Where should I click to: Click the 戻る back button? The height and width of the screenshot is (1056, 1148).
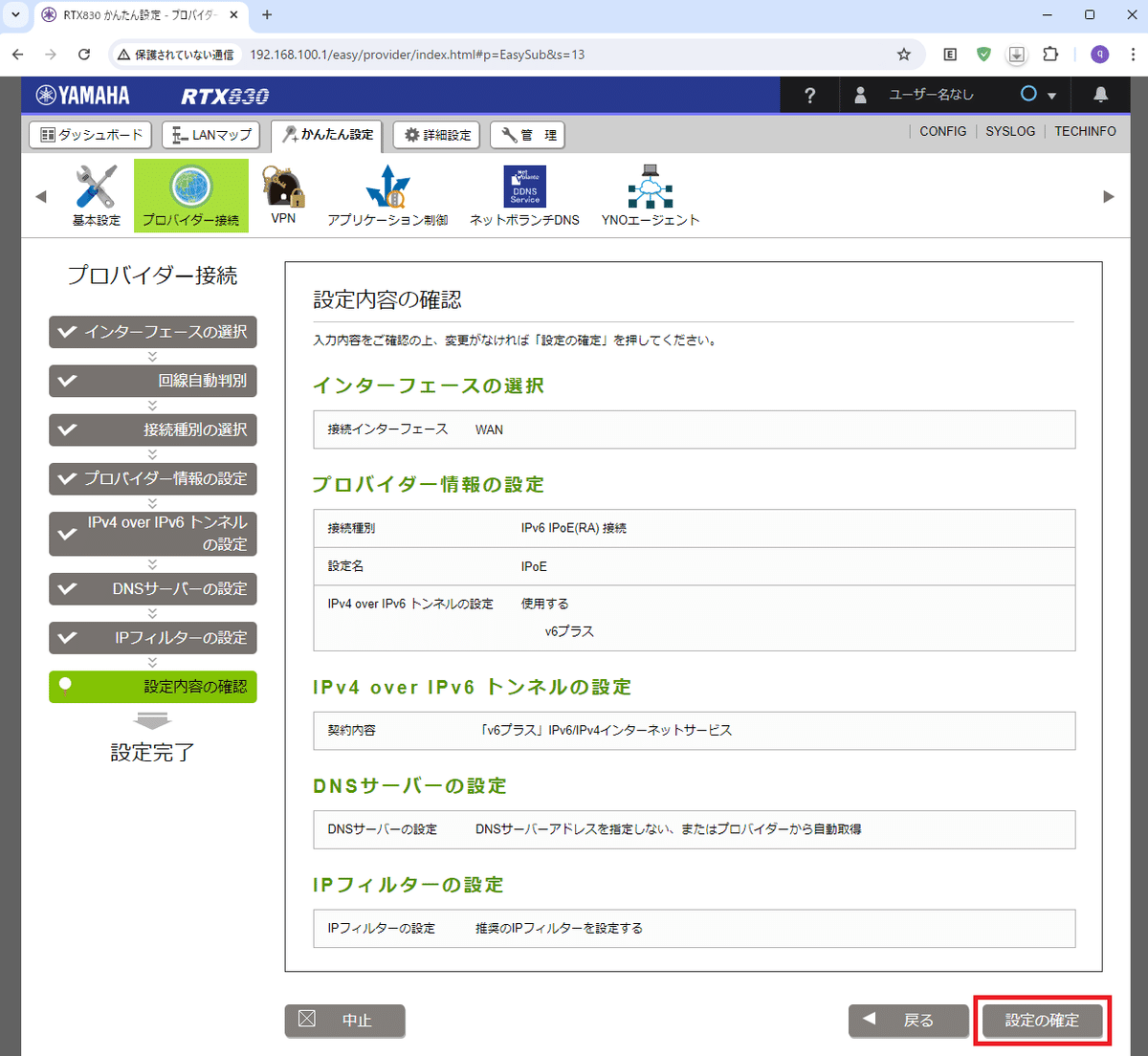click(908, 1021)
